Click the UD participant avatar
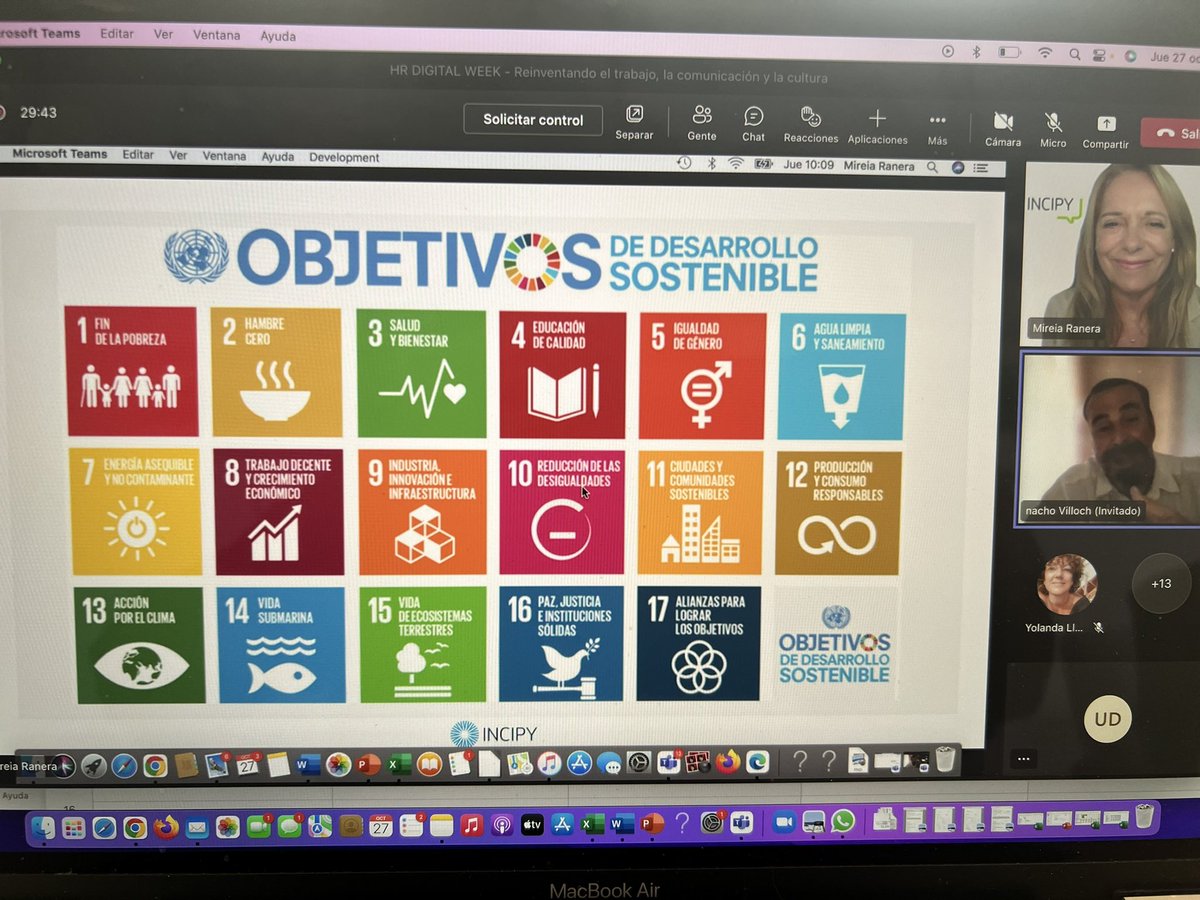The image size is (1200, 900). click(1107, 718)
